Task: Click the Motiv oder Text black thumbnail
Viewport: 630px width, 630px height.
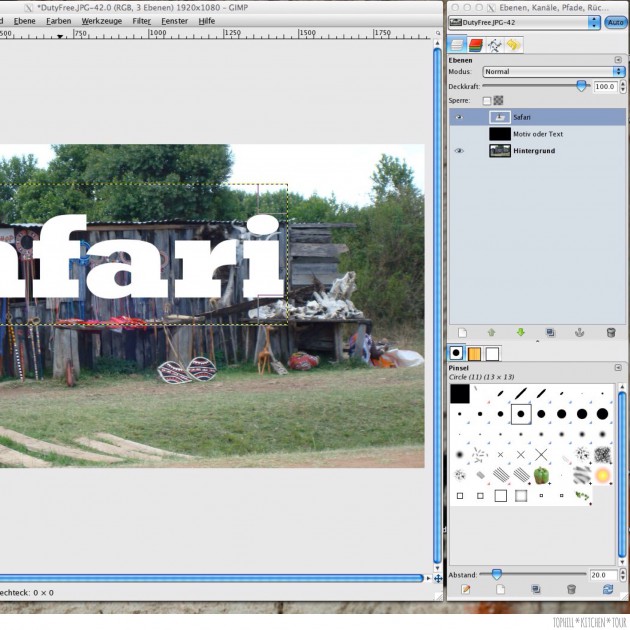Action: pyautogui.click(x=500, y=134)
